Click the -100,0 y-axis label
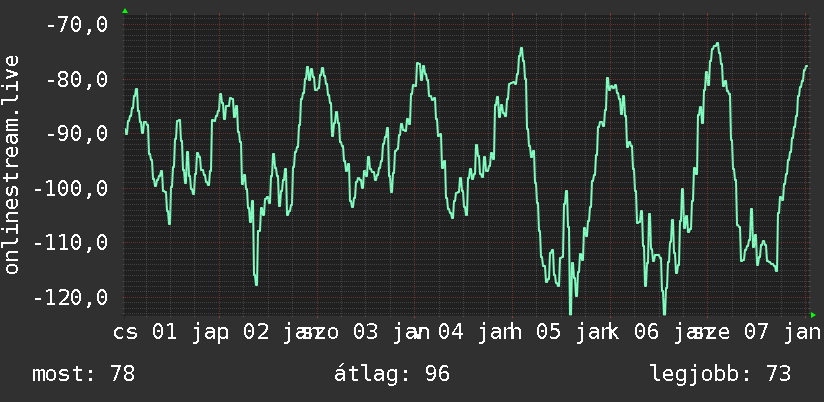The width and height of the screenshot is (824, 402). (x=70, y=188)
